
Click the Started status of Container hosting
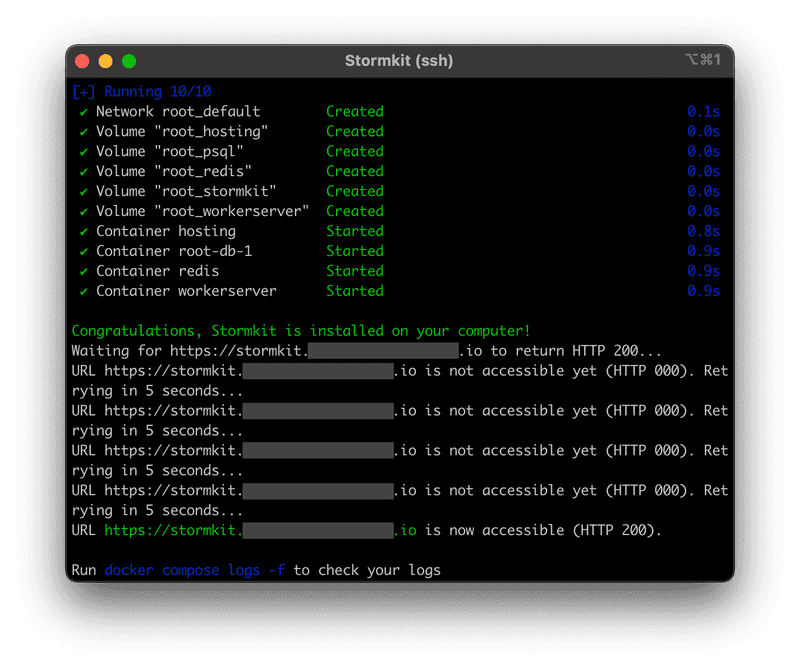(x=355, y=231)
